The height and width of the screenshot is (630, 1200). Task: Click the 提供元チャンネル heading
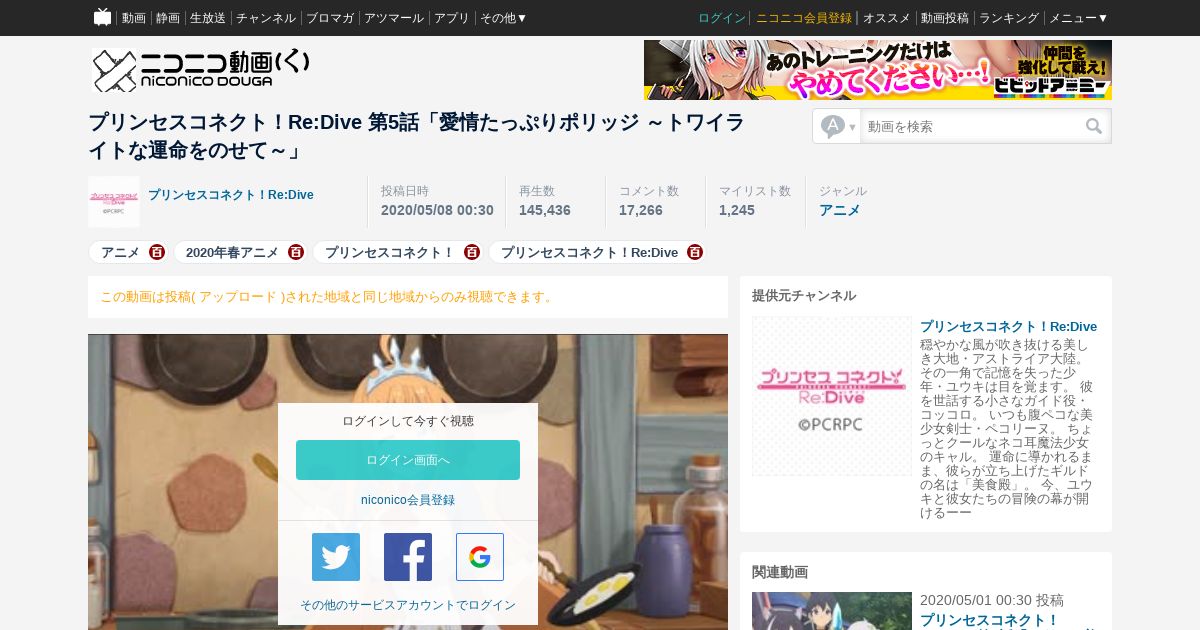click(x=804, y=295)
